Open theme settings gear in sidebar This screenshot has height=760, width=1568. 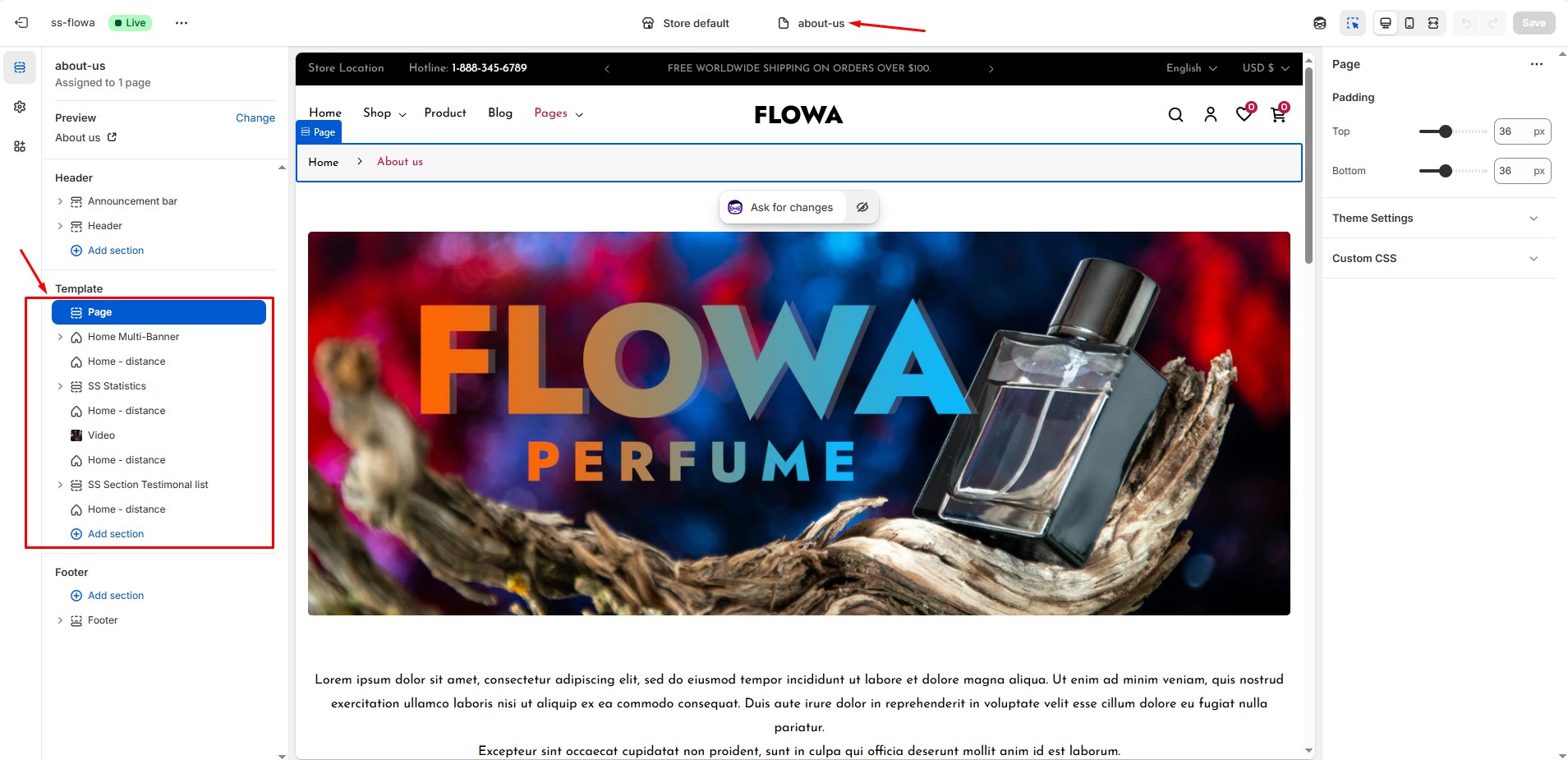click(x=20, y=107)
